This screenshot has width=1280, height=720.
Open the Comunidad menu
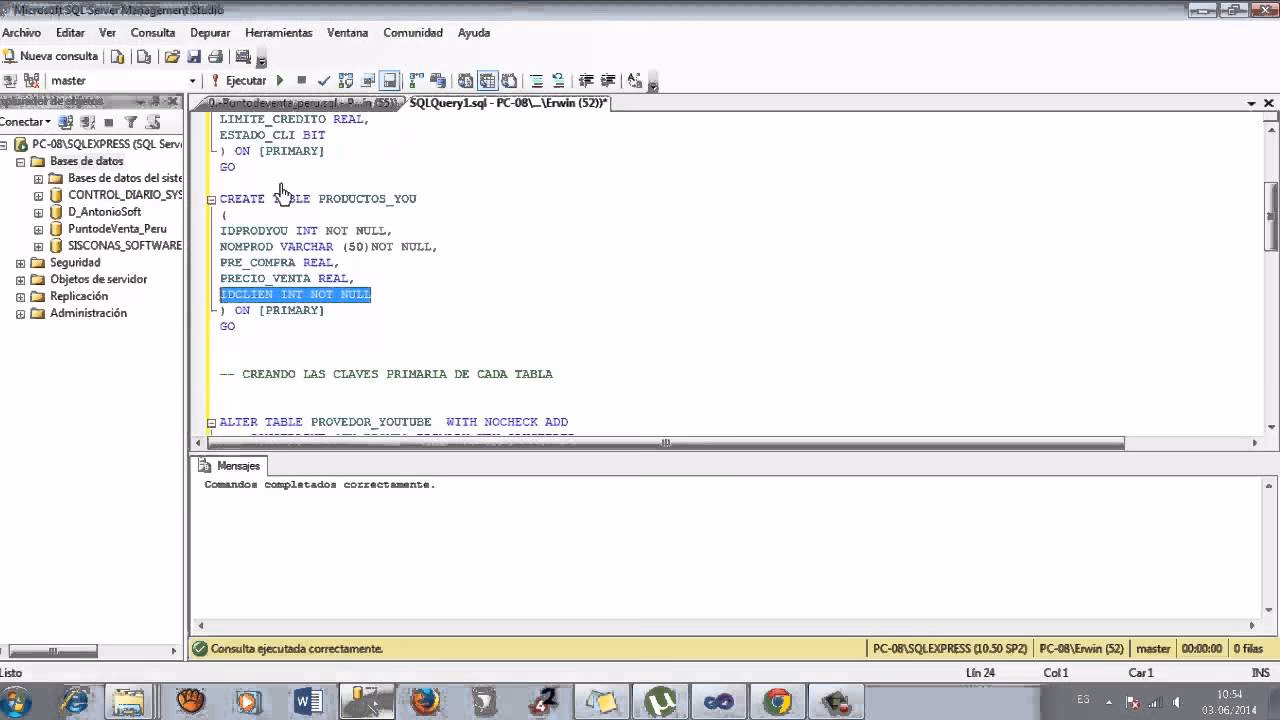pyautogui.click(x=413, y=33)
